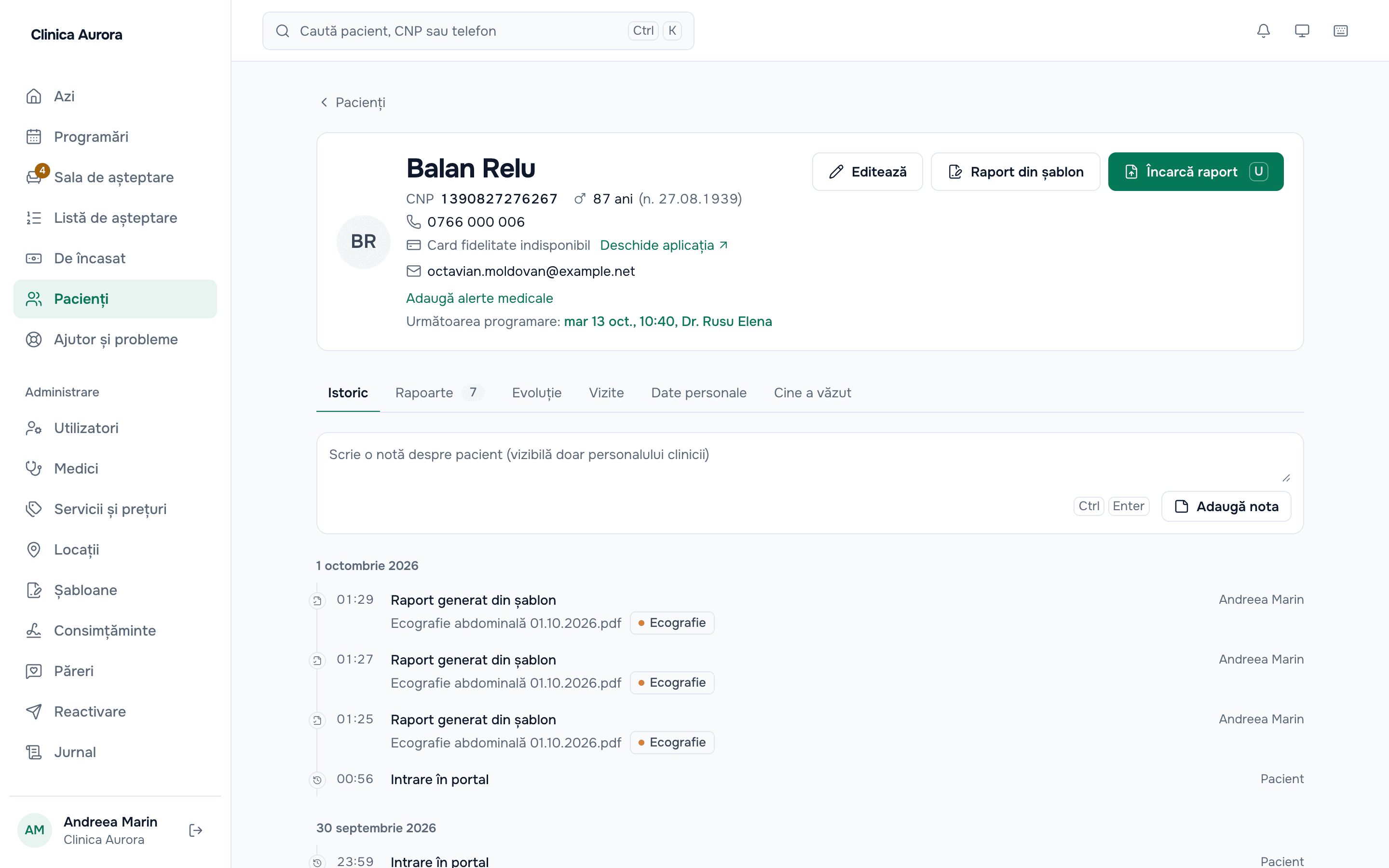
Task: Click the monitor display icon in top bar
Action: coord(1302,31)
